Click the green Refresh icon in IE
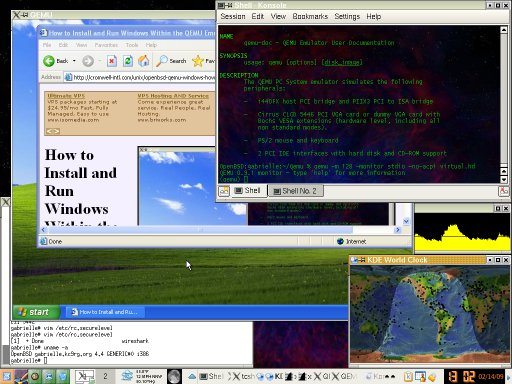Viewport: 512px width, 384px height. pos(128,61)
